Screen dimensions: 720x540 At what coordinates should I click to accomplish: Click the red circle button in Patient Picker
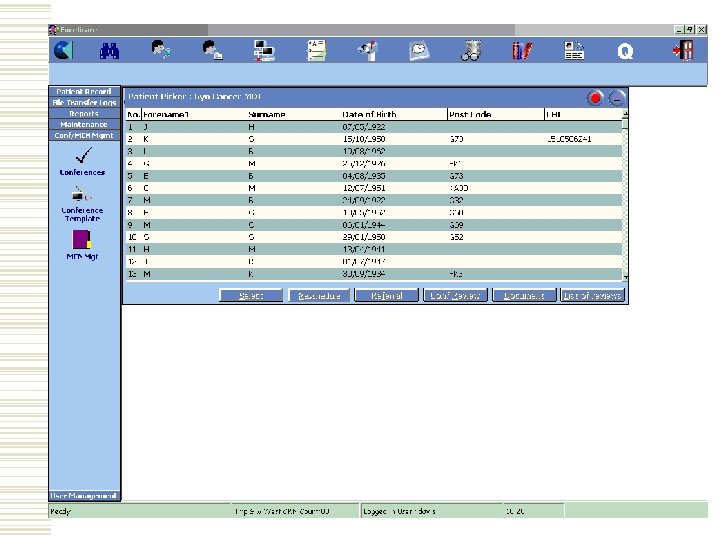(596, 98)
